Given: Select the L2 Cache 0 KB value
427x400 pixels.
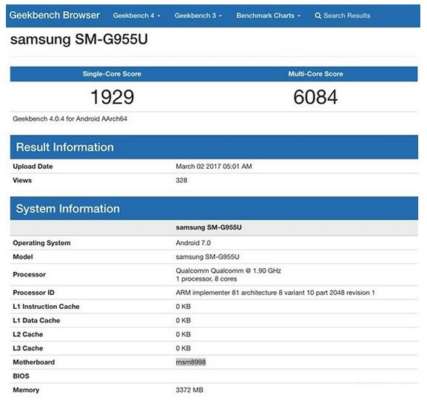Looking at the screenshot, I should coord(183,334).
